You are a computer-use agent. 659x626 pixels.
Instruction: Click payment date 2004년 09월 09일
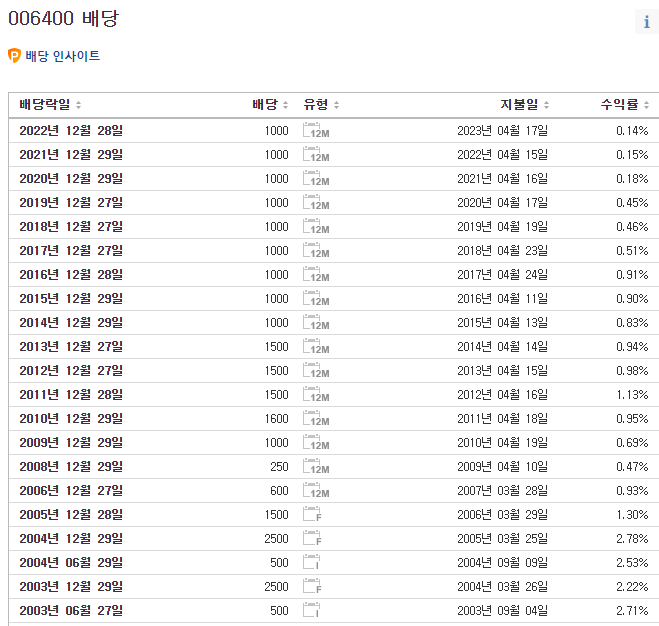click(x=503, y=562)
